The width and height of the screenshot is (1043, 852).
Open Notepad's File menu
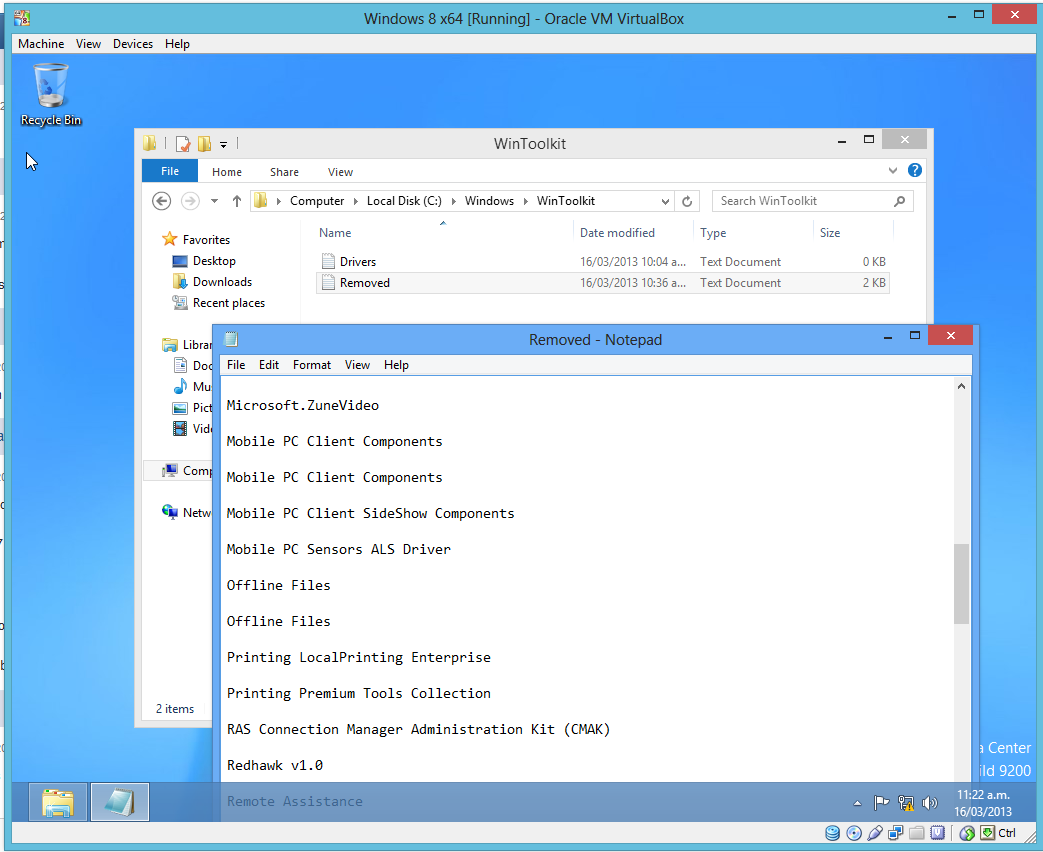235,364
